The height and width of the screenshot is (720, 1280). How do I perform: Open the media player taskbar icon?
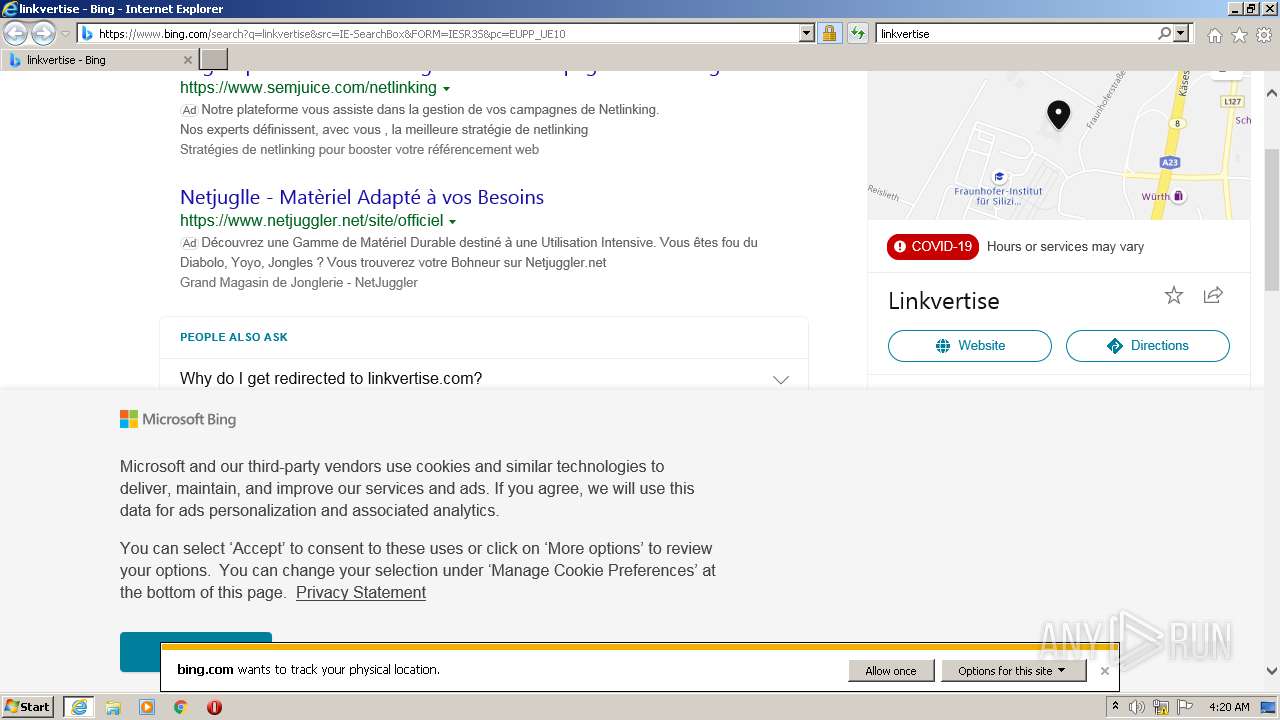click(x=147, y=707)
